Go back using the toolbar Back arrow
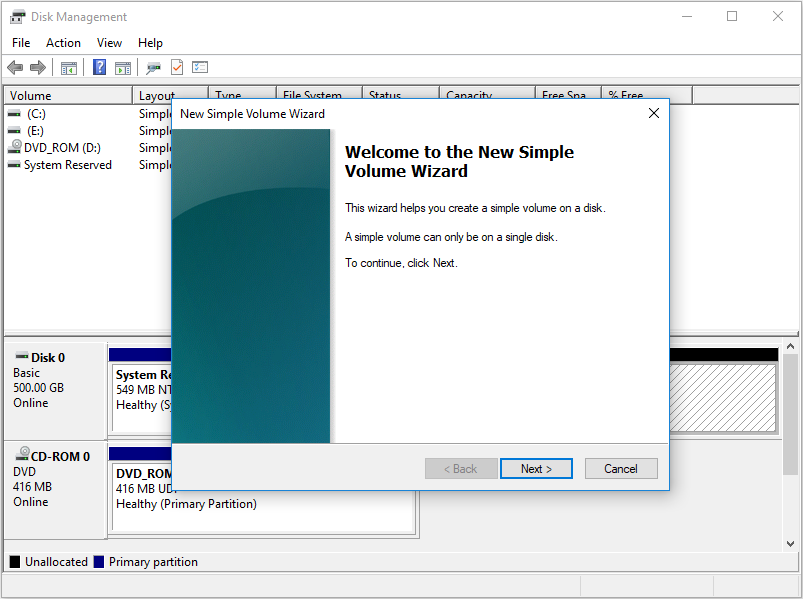The height and width of the screenshot is (599, 803). pos(15,67)
